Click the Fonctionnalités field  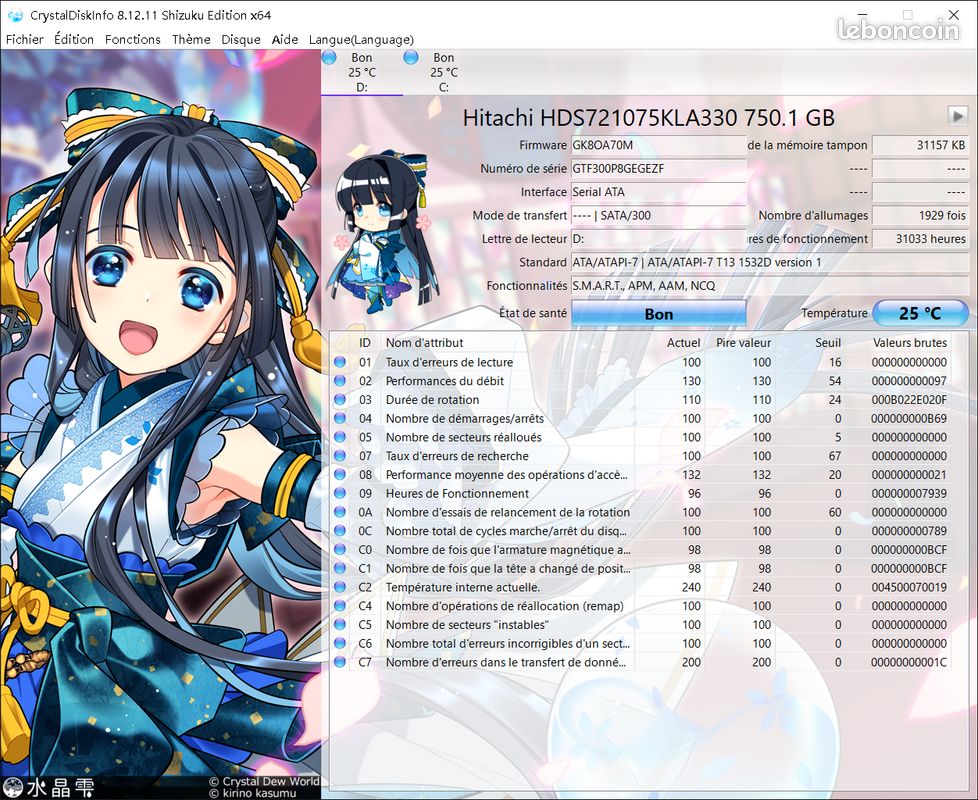(770, 286)
